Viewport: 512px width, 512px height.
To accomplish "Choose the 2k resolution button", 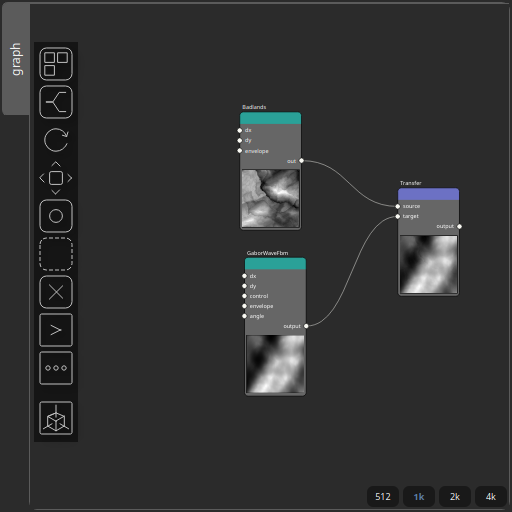I will 455,497.
